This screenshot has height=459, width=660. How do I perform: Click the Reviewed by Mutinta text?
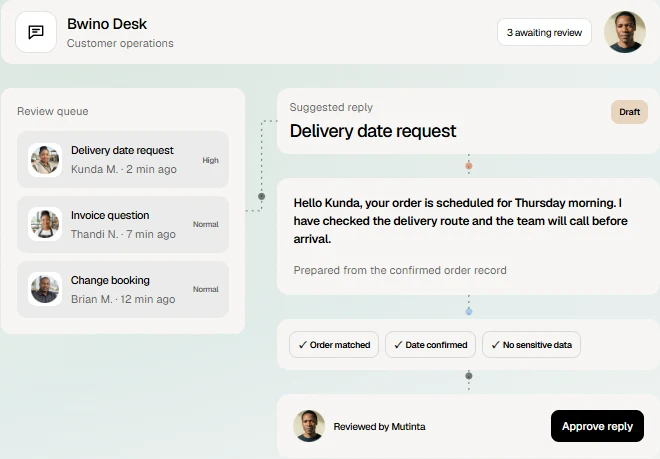379,427
